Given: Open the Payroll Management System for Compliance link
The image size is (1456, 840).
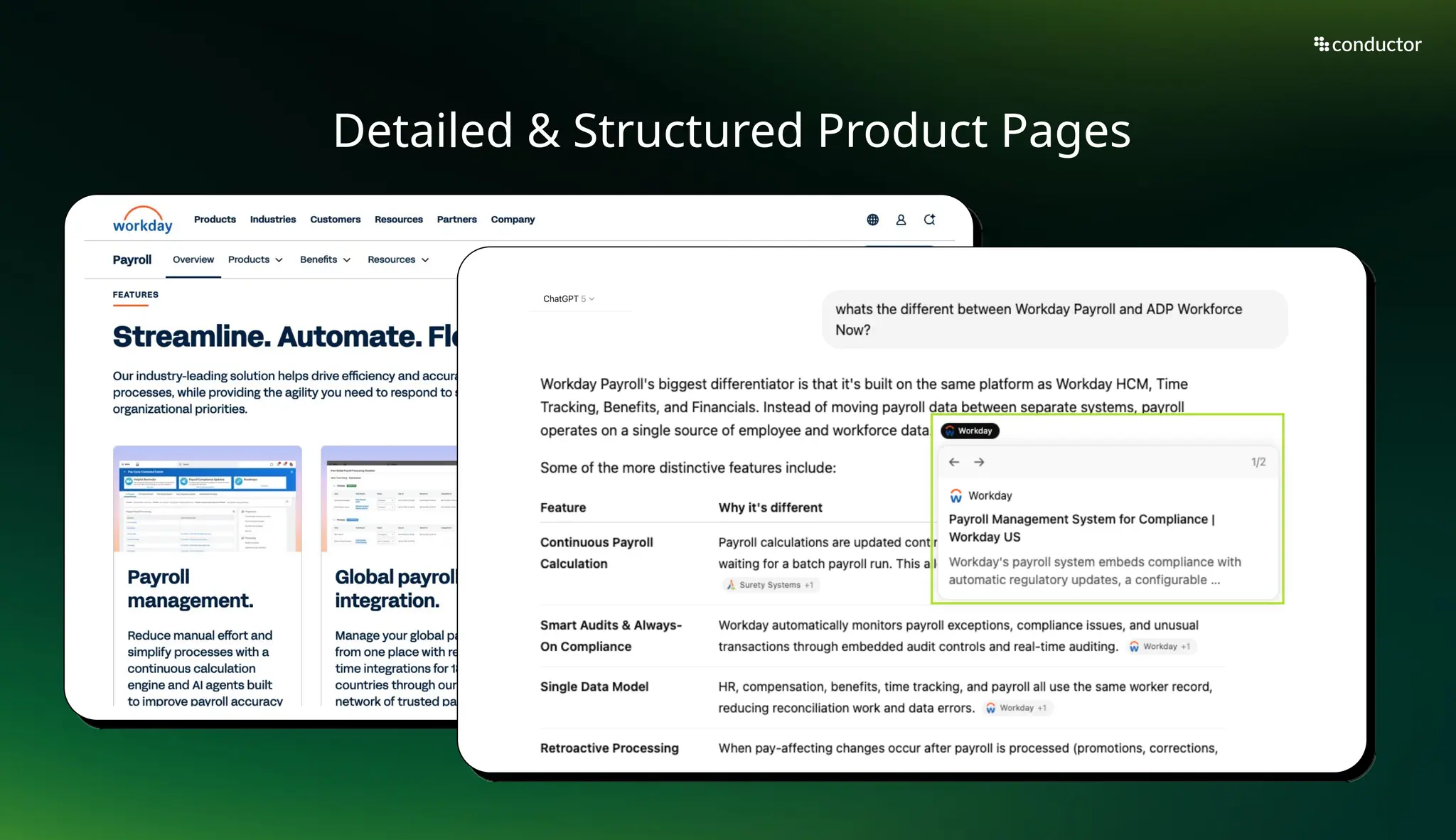Looking at the screenshot, I should click(x=1081, y=528).
